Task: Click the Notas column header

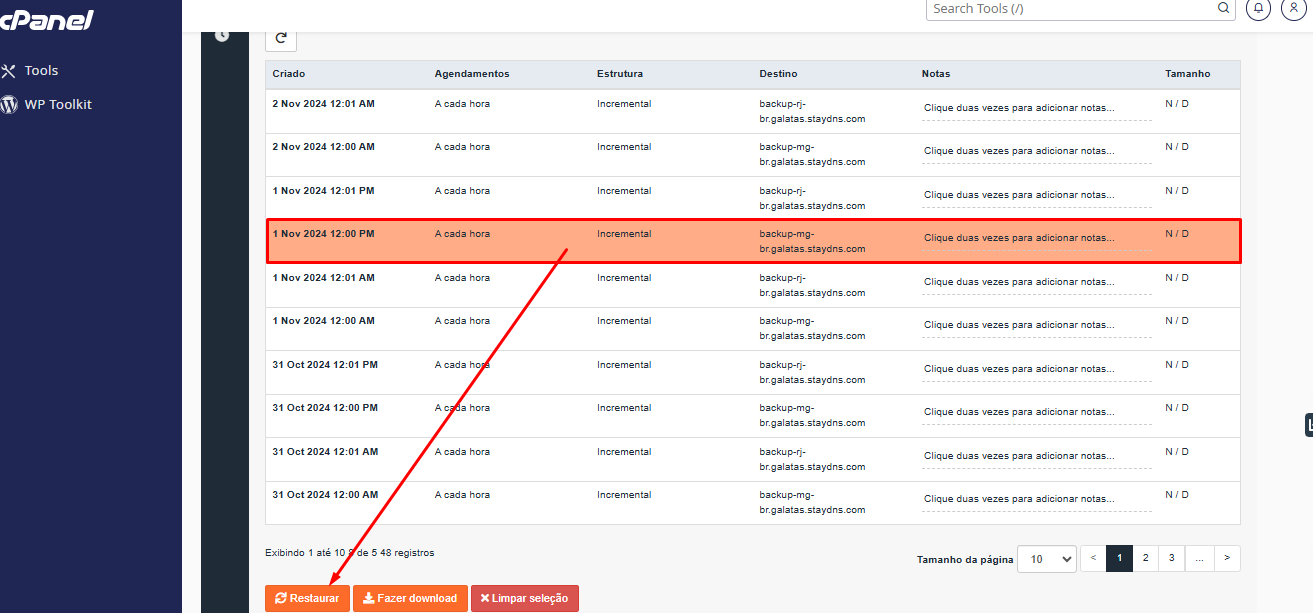Action: [936, 74]
